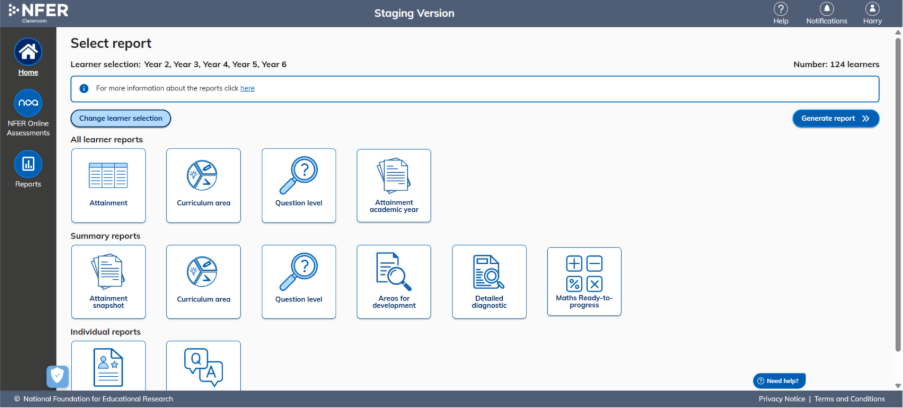
Task: Select Curriculum area under All learner reports
Action: pos(203,186)
